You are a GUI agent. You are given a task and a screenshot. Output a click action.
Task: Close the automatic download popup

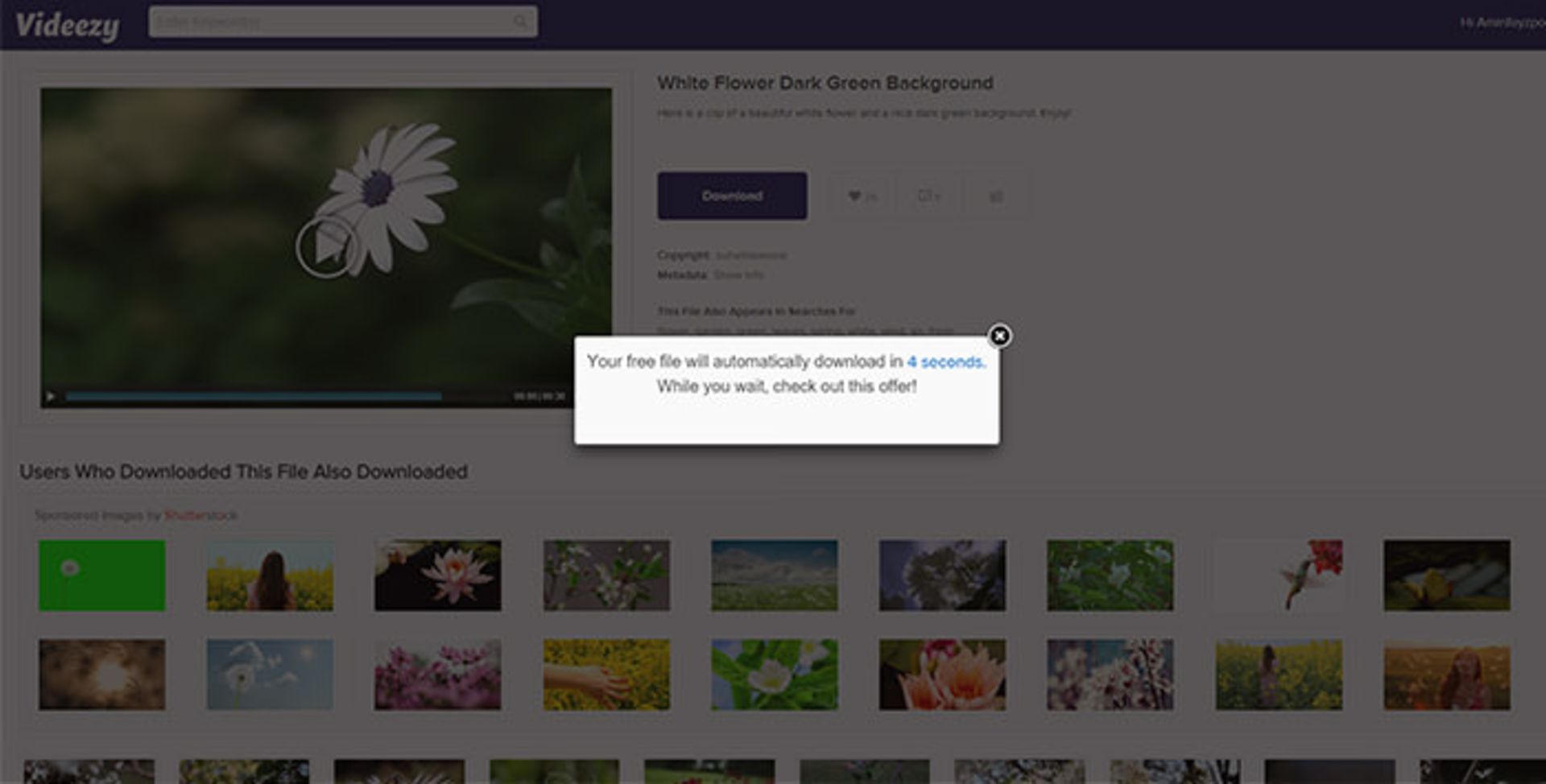coord(999,336)
